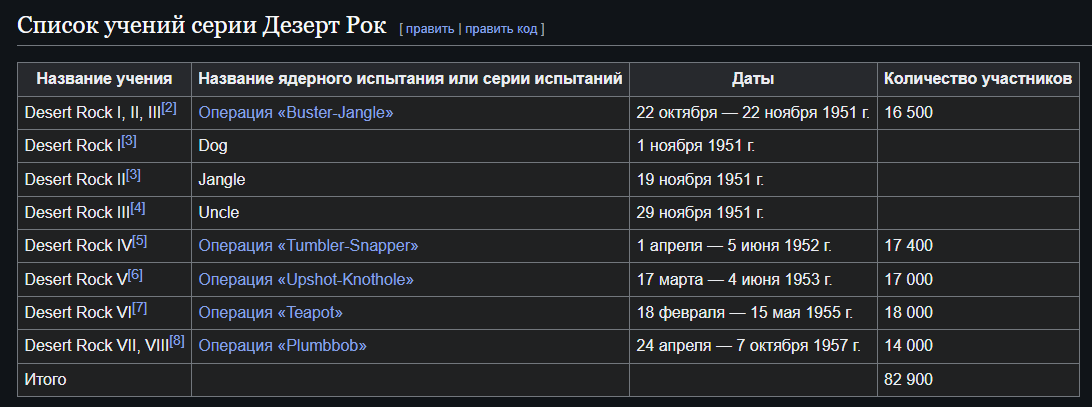Open footnote [4] for Desert Rock III
This screenshot has height=407, width=1092.
[x=138, y=208]
